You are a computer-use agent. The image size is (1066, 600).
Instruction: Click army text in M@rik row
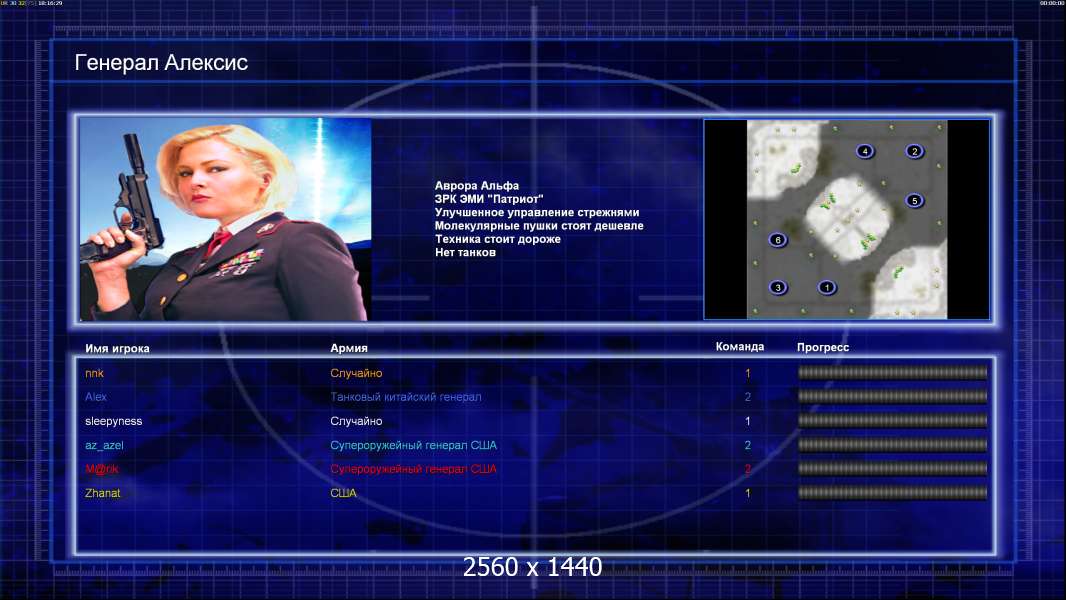(x=413, y=469)
